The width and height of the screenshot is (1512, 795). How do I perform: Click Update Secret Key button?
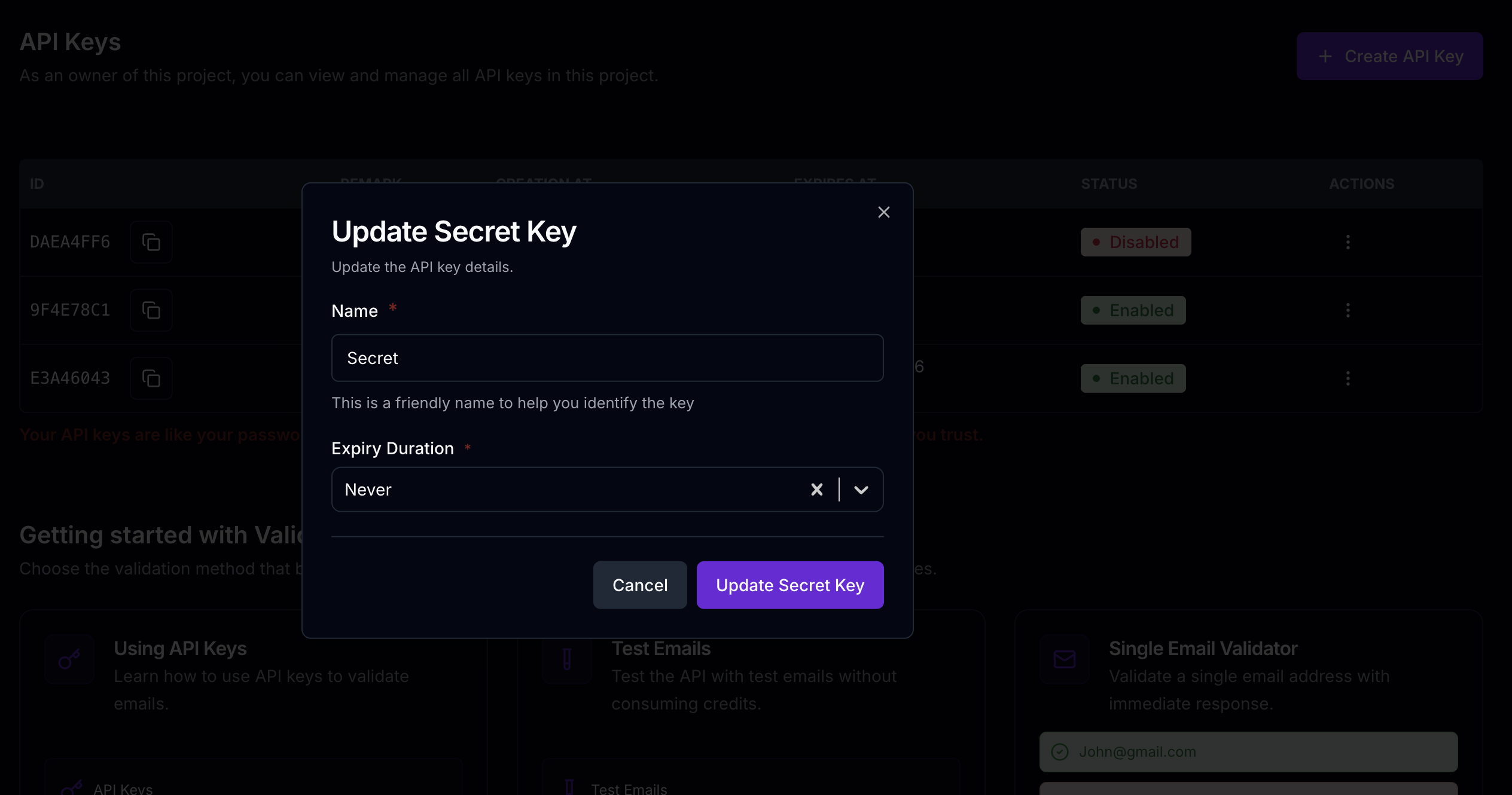(x=789, y=585)
